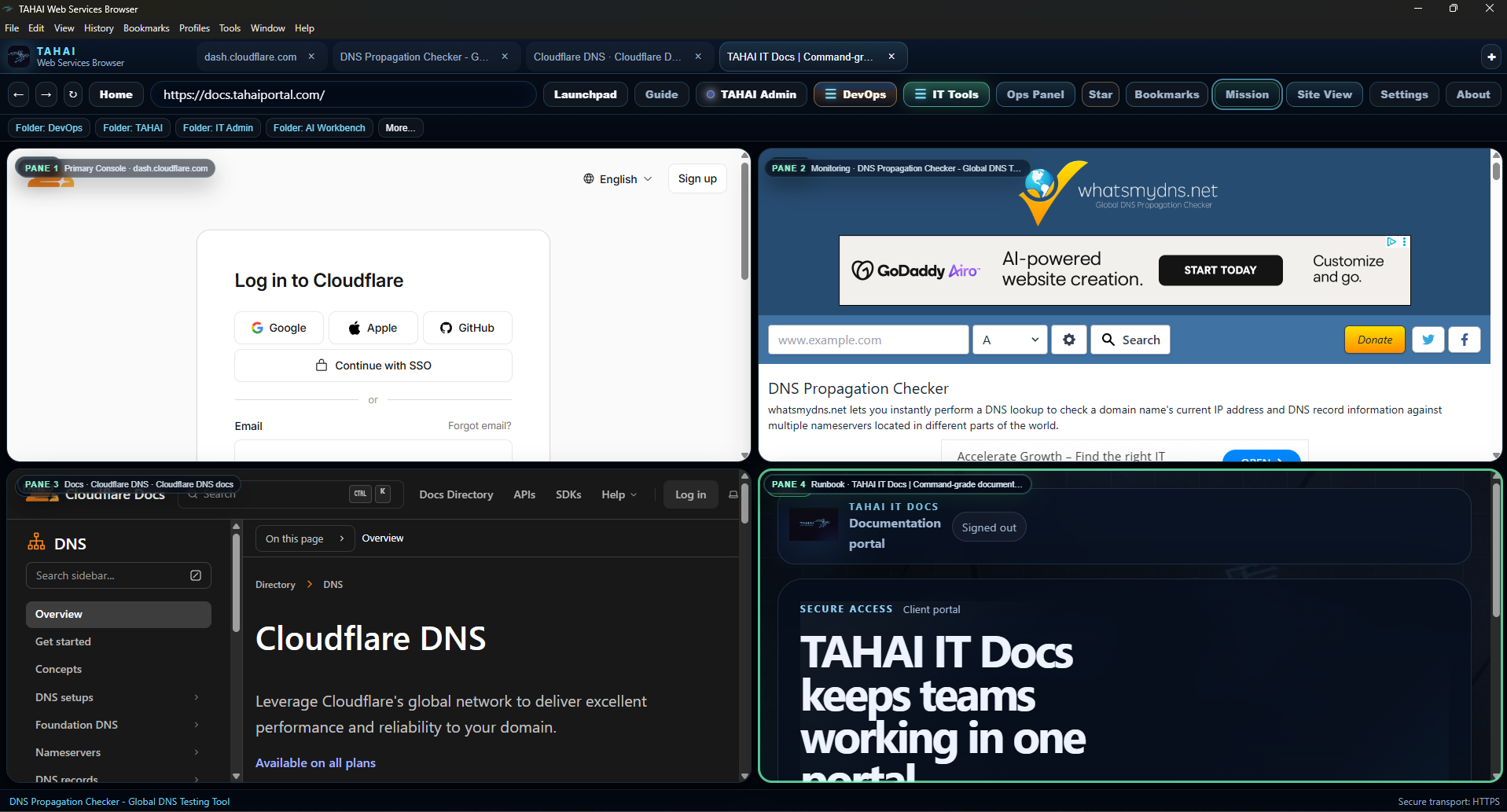1507x812 pixels.
Task: Click the TAHAI IT Docs logo thumbnail
Action: click(814, 524)
